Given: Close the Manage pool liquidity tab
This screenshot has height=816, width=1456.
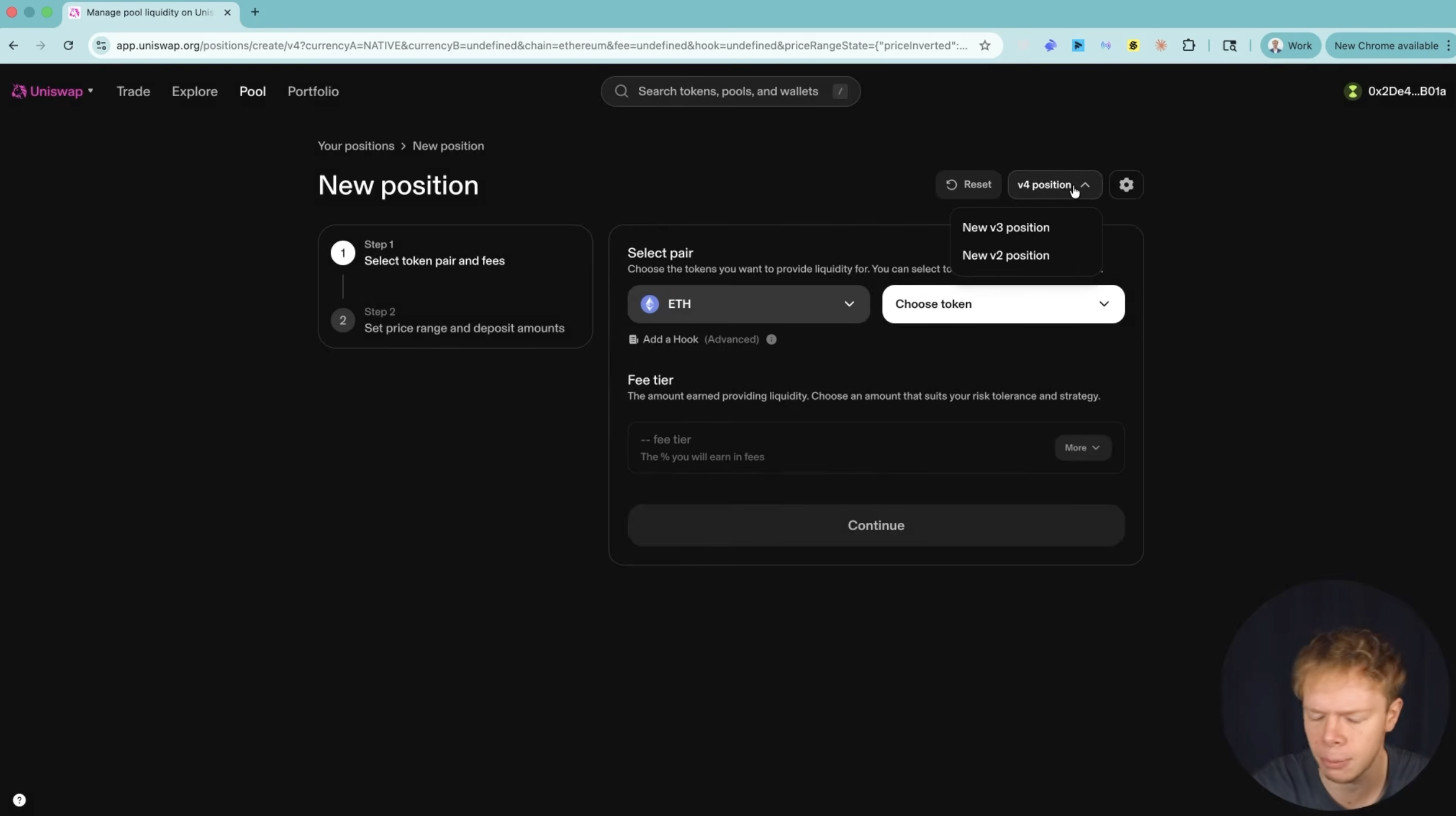Looking at the screenshot, I should tap(228, 12).
